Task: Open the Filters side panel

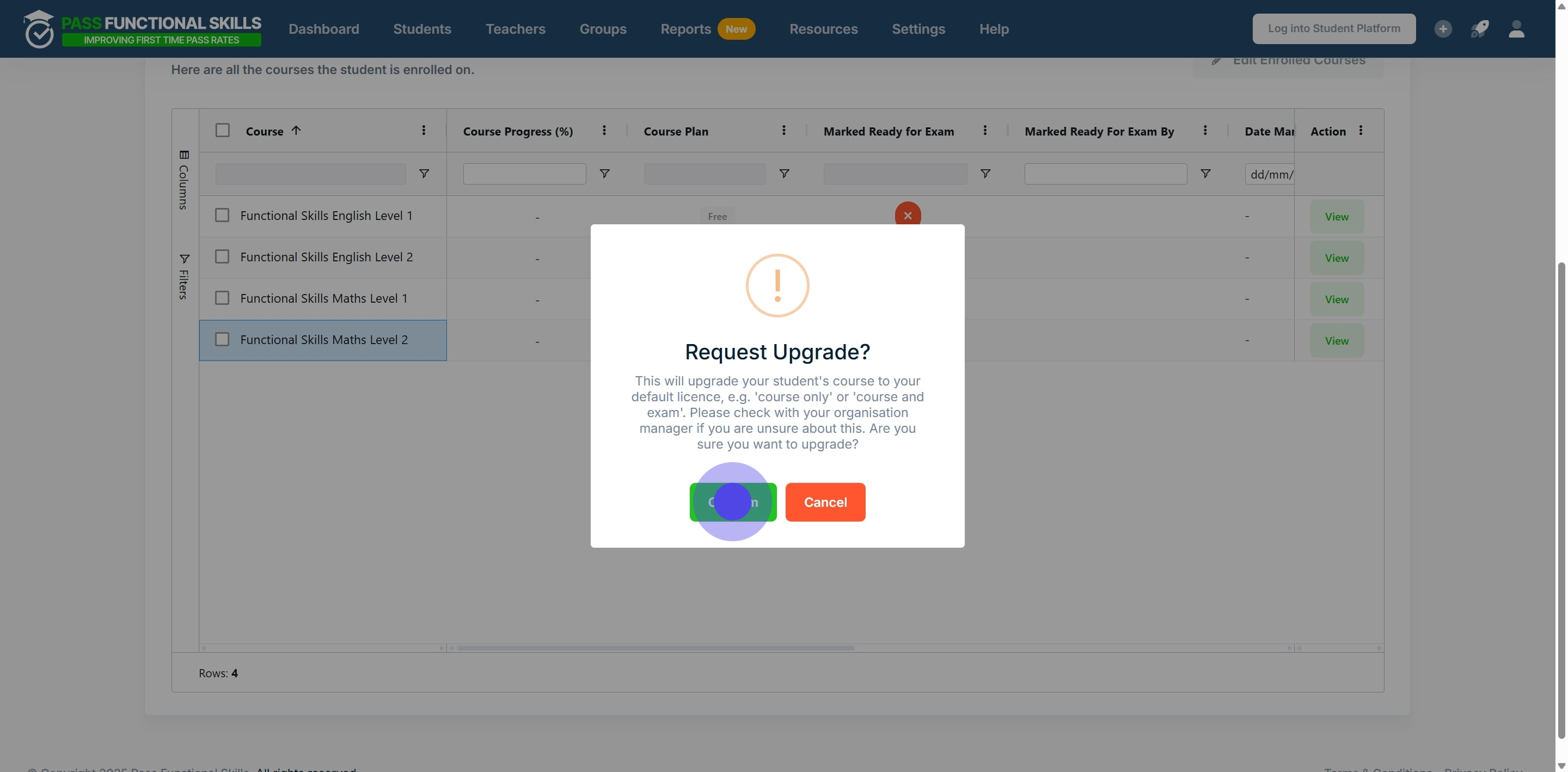Action: tap(184, 277)
